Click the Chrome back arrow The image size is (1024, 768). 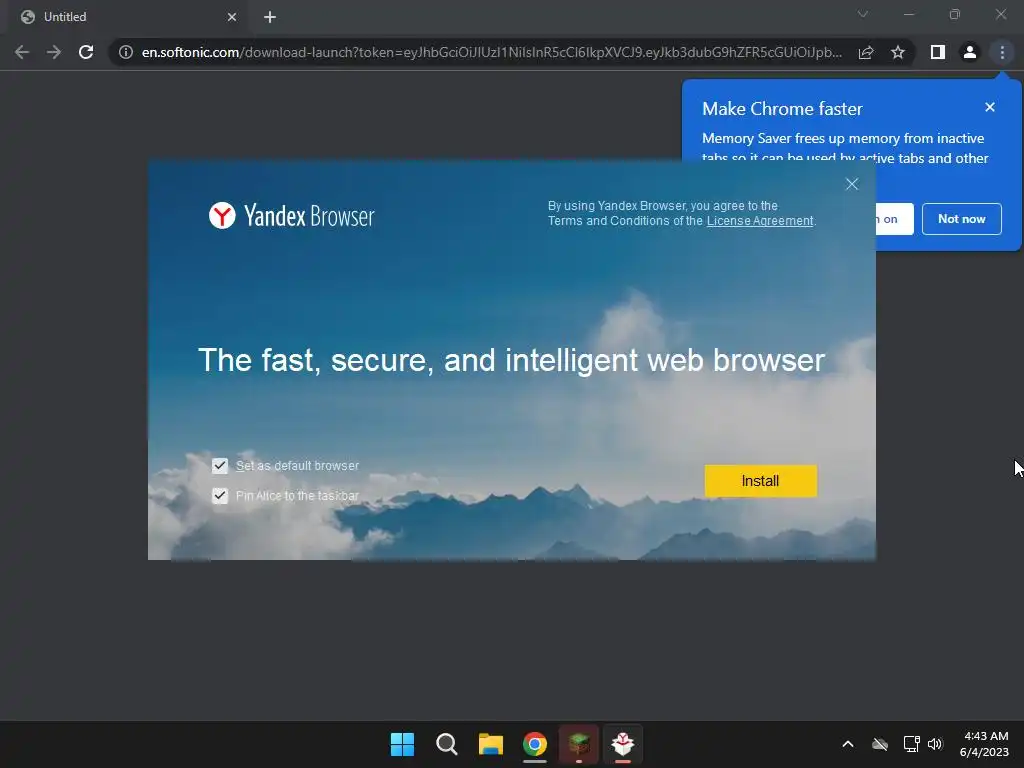coord(22,52)
